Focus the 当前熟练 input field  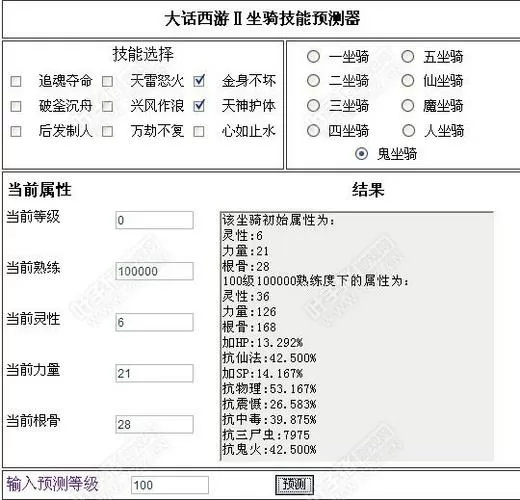(154, 271)
